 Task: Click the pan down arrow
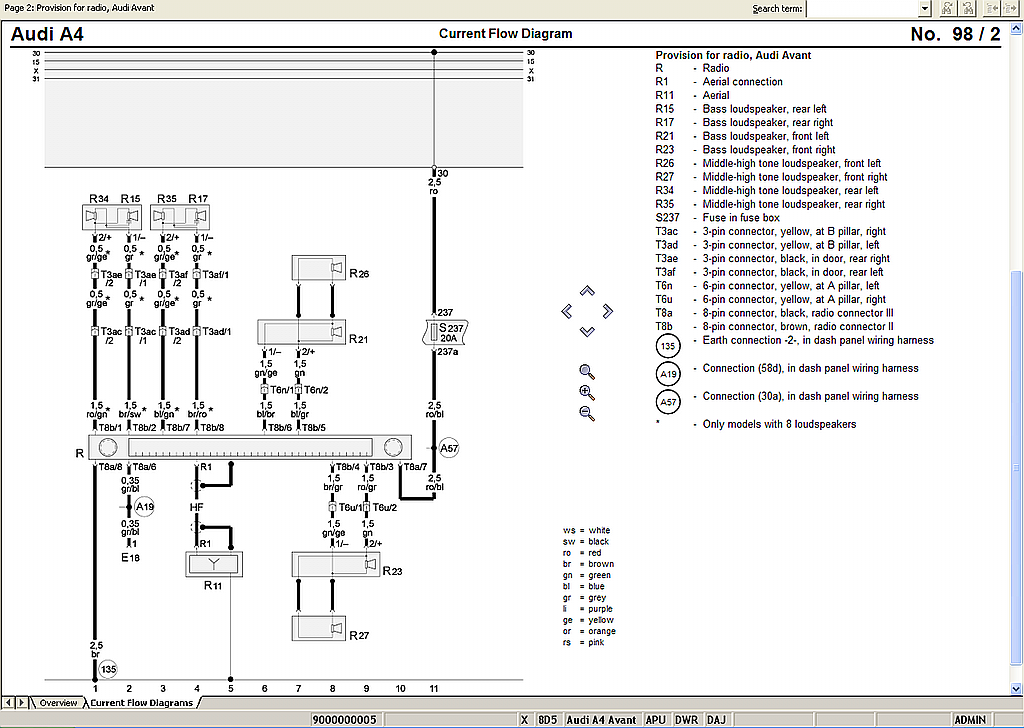[x=587, y=331]
